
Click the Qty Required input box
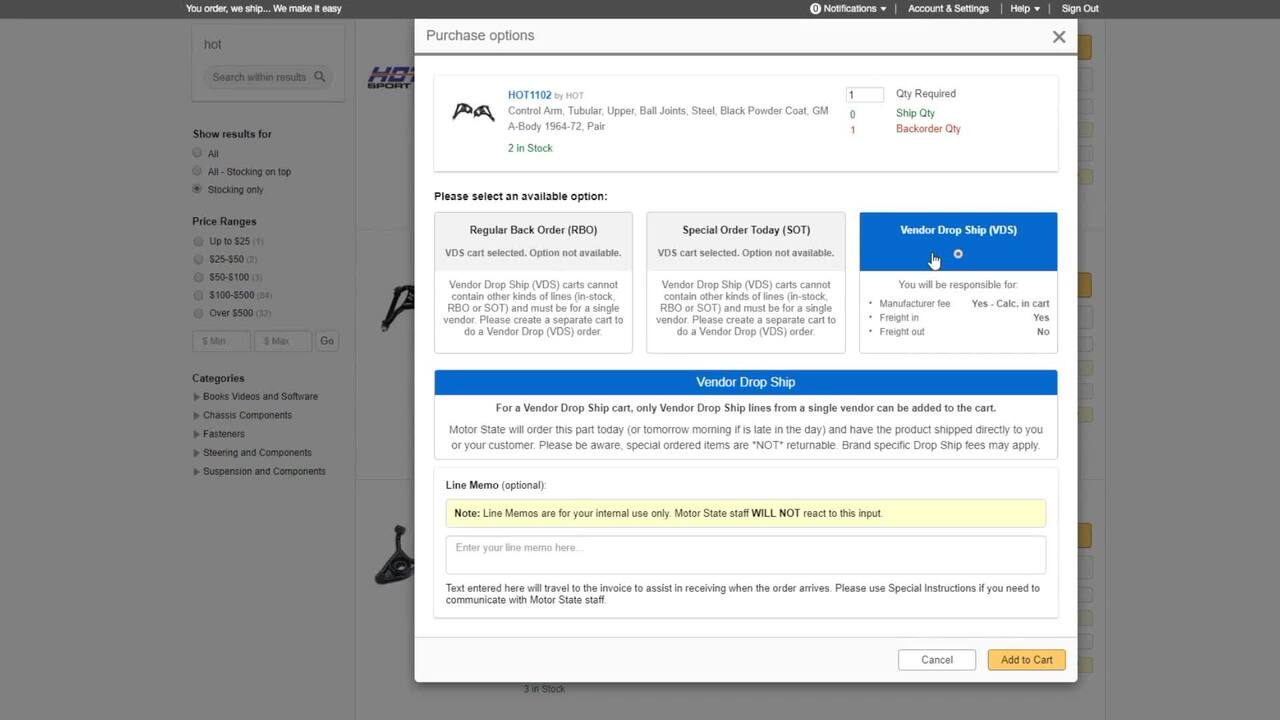point(864,95)
